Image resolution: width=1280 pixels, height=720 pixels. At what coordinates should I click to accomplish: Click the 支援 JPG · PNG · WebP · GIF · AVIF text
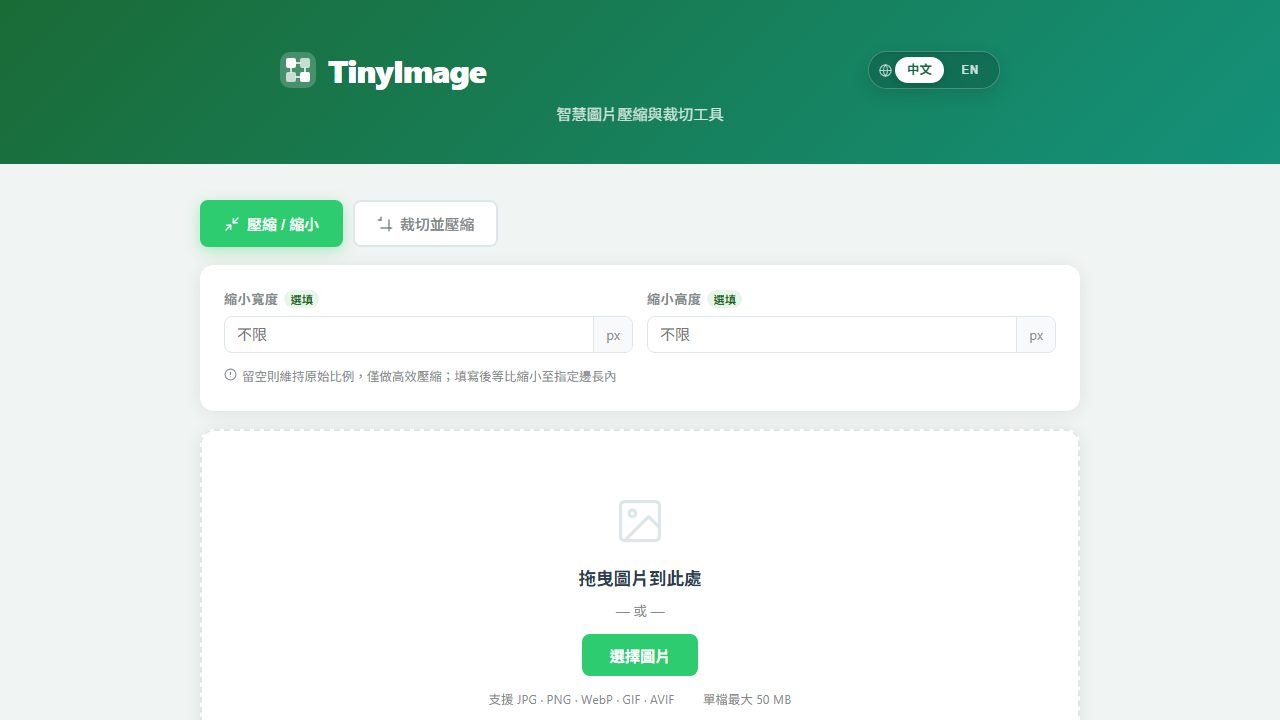(582, 700)
